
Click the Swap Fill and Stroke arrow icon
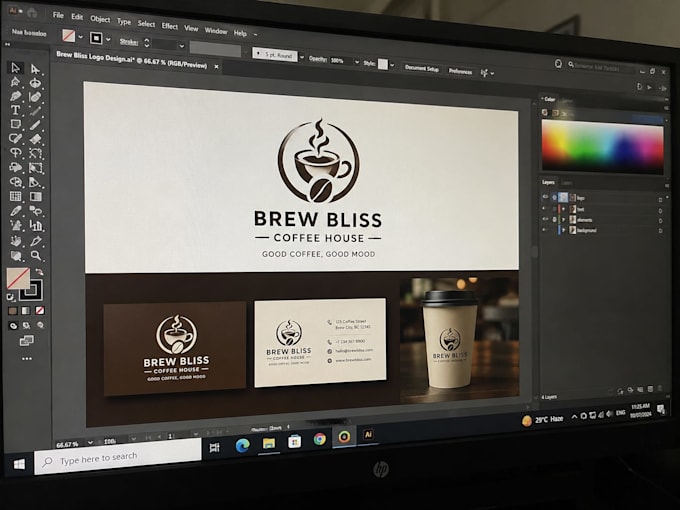click(39, 272)
